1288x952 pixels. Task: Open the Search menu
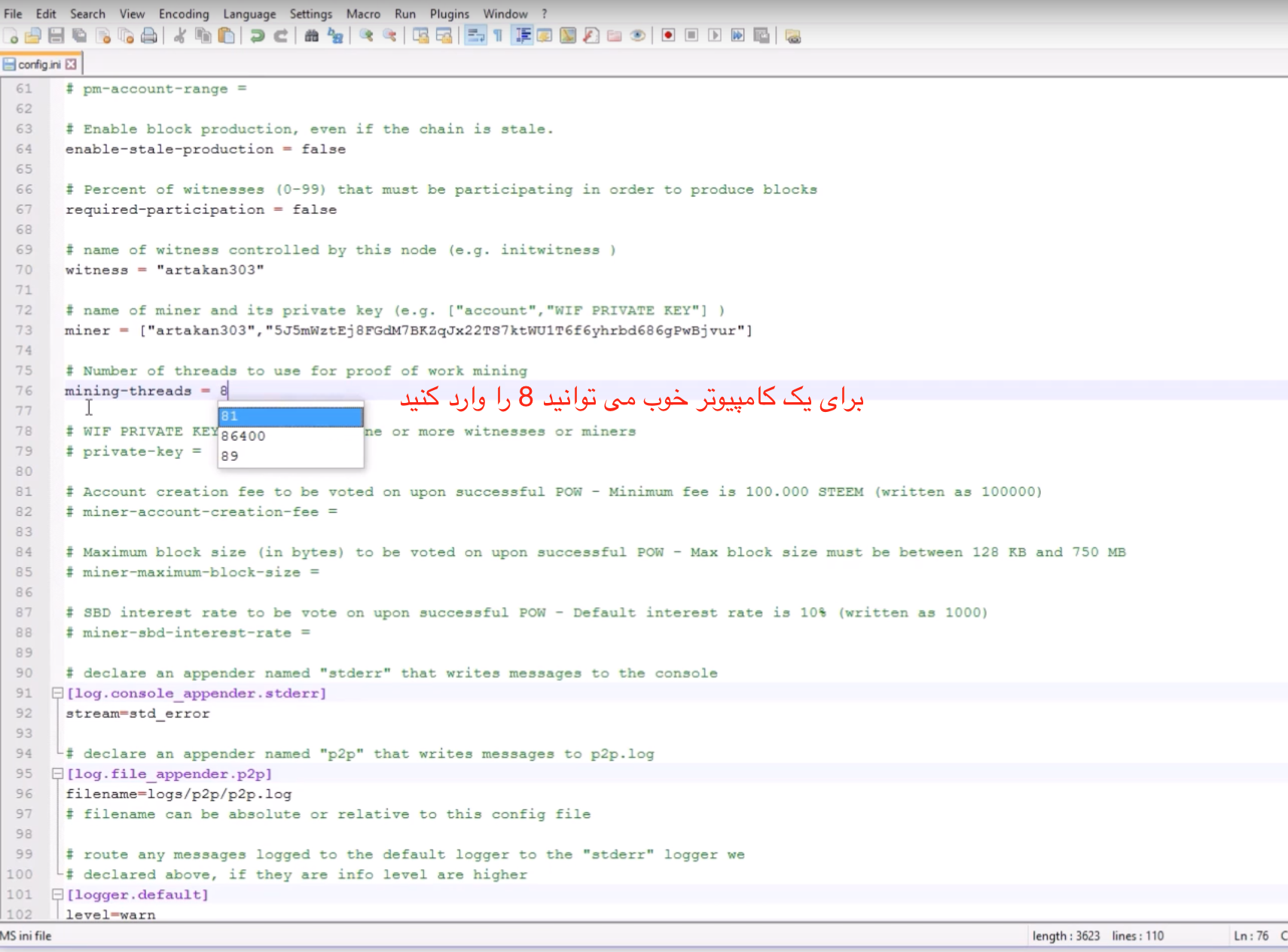87,14
